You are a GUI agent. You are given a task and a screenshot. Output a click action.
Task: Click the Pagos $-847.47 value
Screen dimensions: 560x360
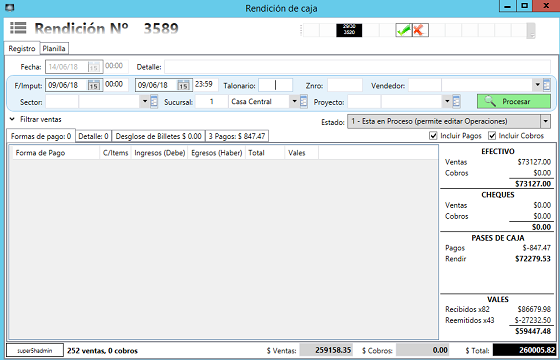[x=536, y=248]
